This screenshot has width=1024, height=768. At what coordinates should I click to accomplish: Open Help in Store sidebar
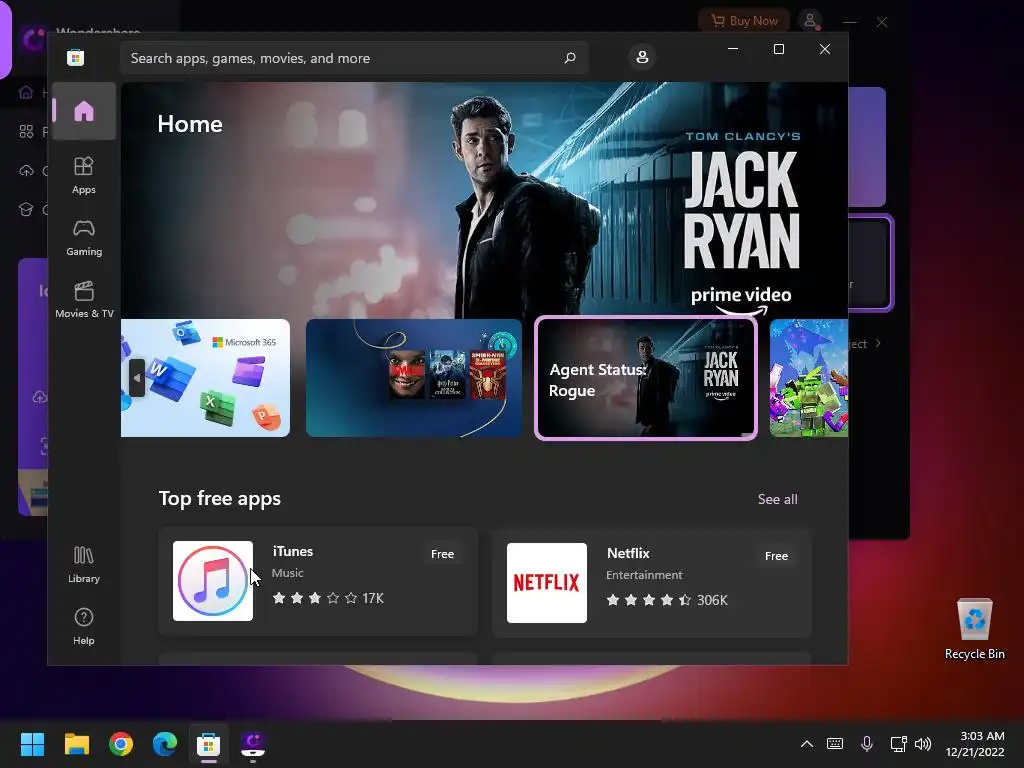point(84,627)
